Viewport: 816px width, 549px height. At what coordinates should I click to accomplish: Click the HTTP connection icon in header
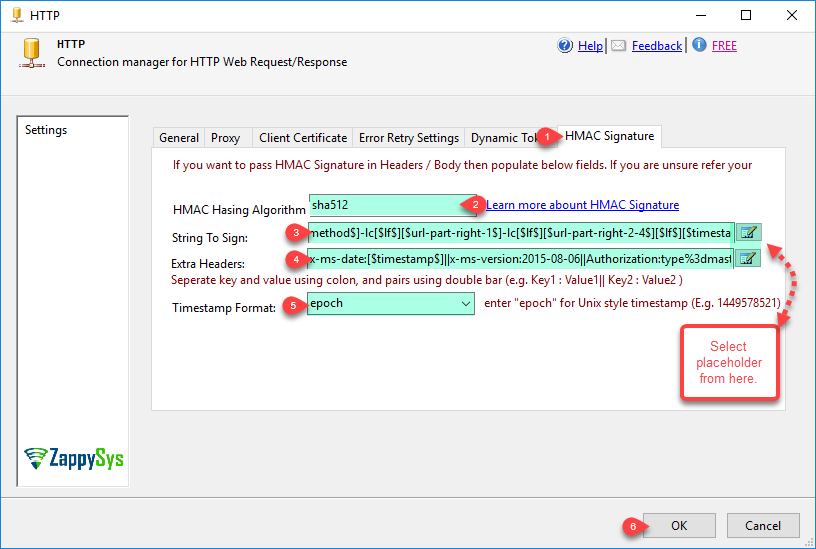pyautogui.click(x=32, y=53)
